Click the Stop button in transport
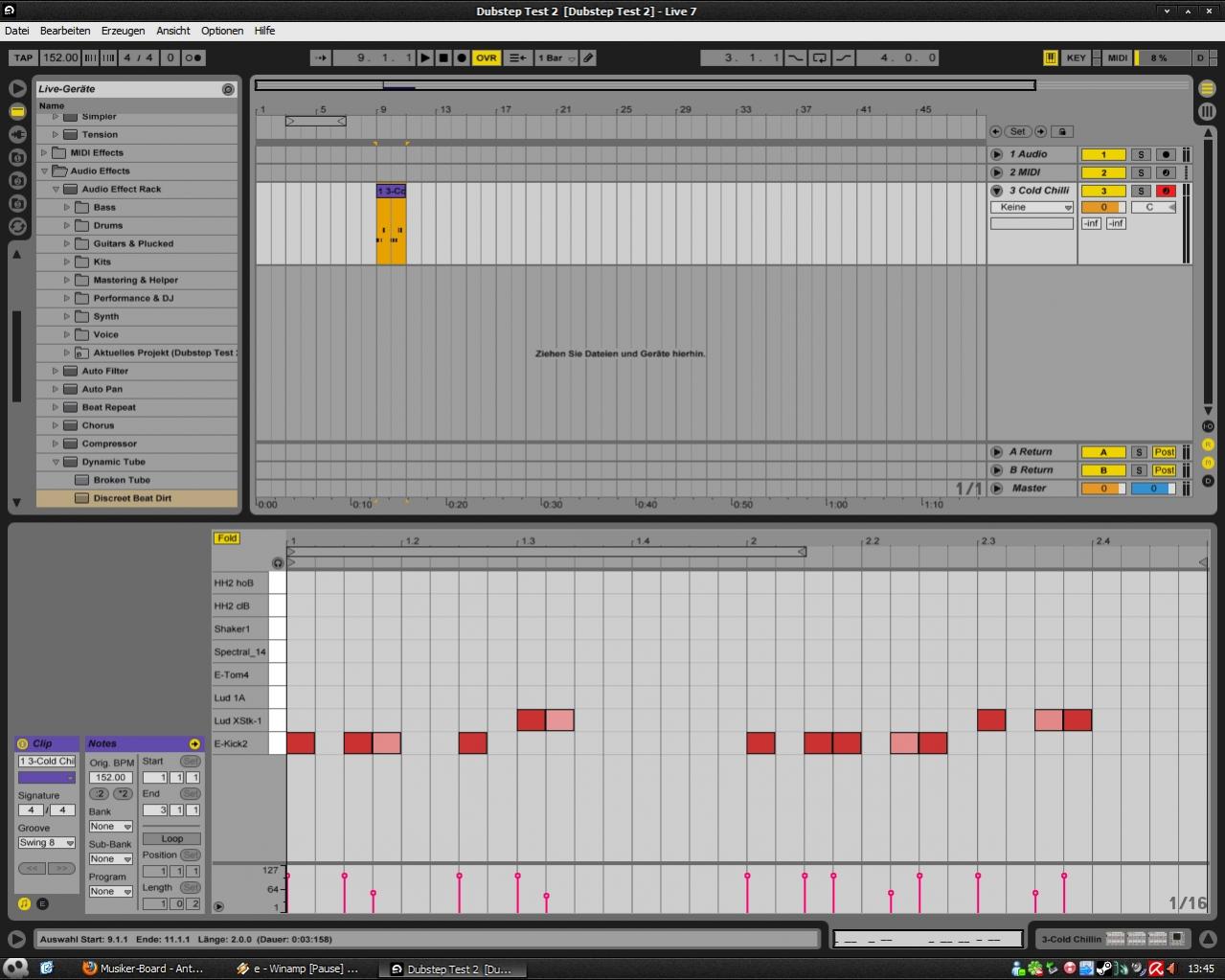Screen dimensions: 1225x980 [443, 57]
